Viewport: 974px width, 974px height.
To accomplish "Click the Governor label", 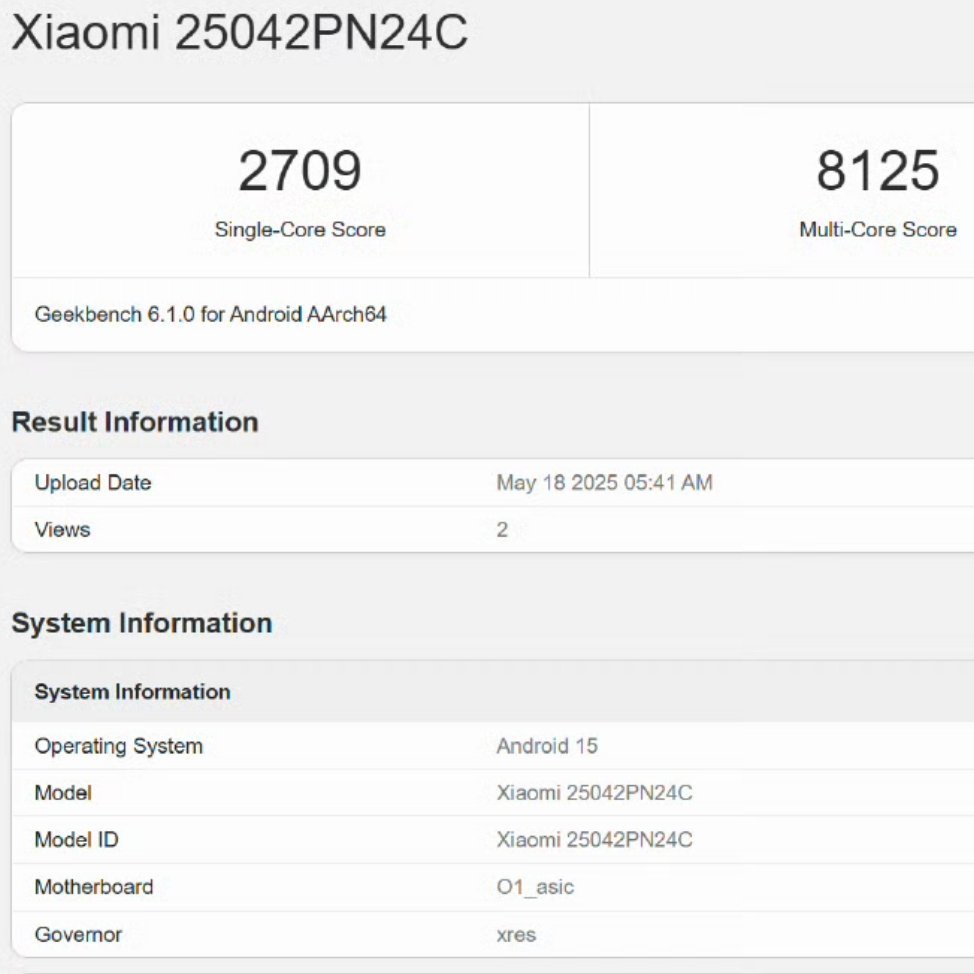I will click(78, 935).
